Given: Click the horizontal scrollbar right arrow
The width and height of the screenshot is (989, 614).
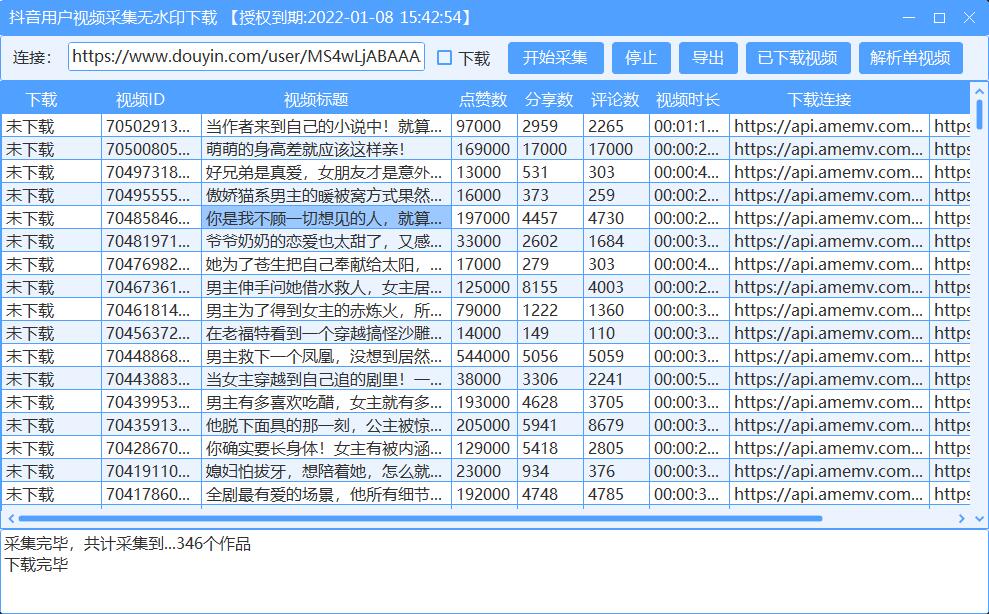Looking at the screenshot, I should (x=961, y=519).
